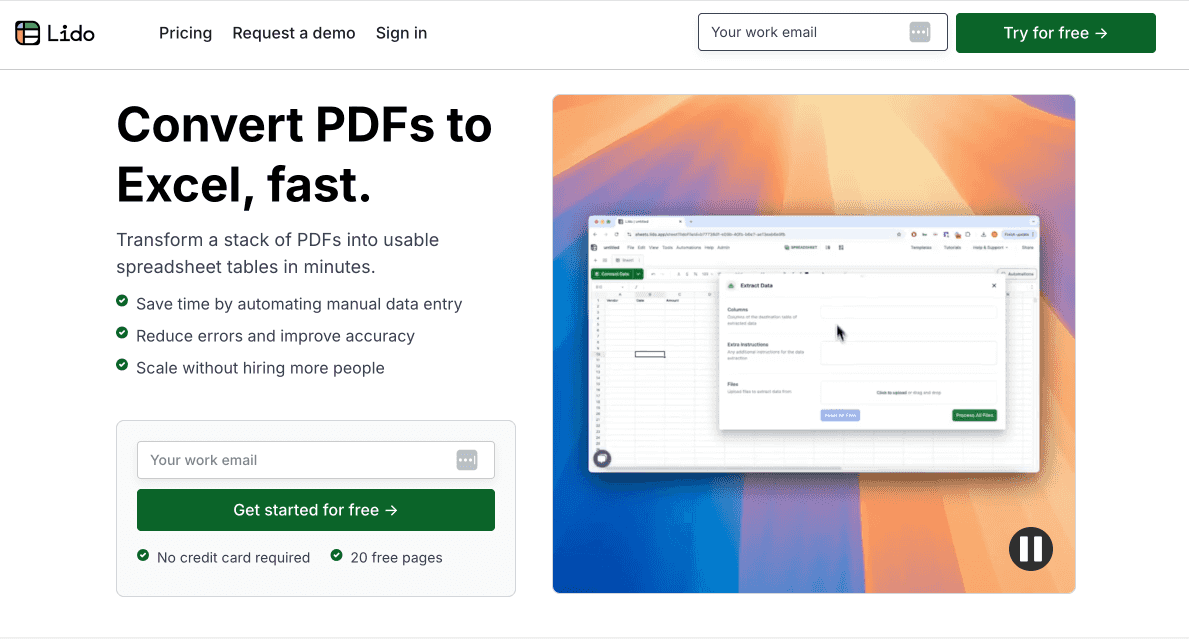Pause the demo video
The width and height of the screenshot is (1189, 639).
click(x=1030, y=549)
